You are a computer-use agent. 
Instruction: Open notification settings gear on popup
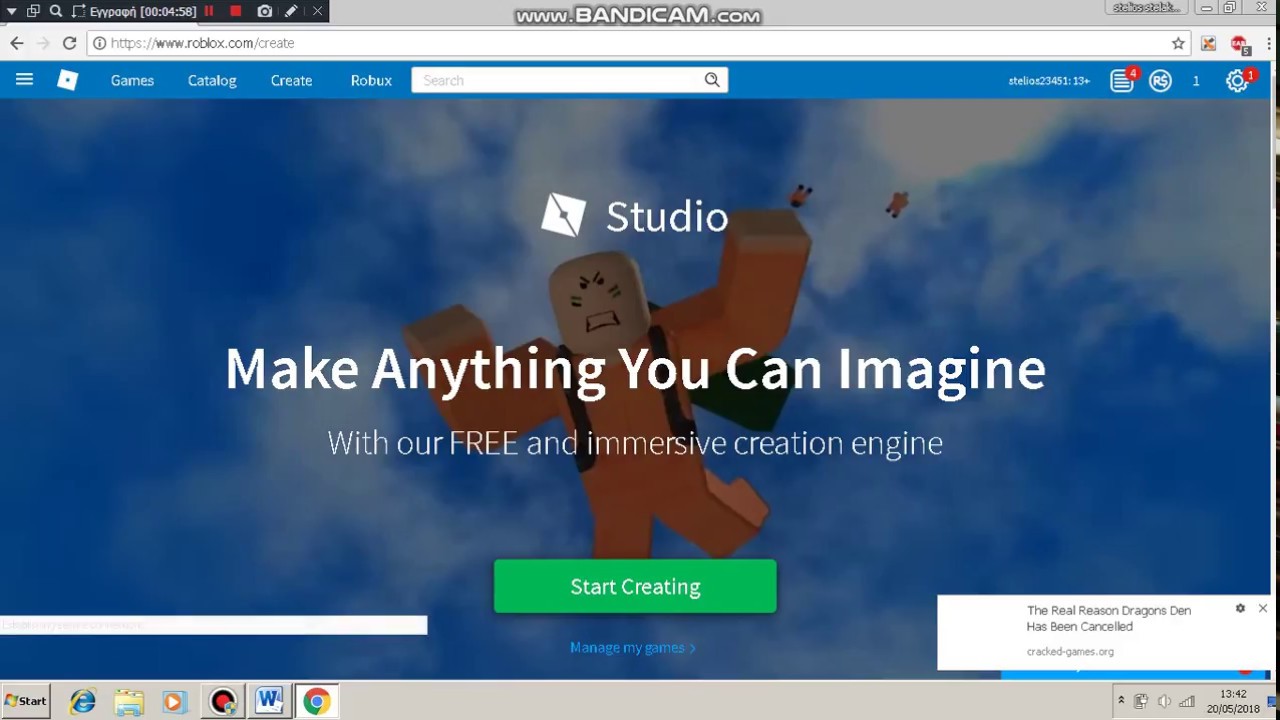pyautogui.click(x=1240, y=608)
